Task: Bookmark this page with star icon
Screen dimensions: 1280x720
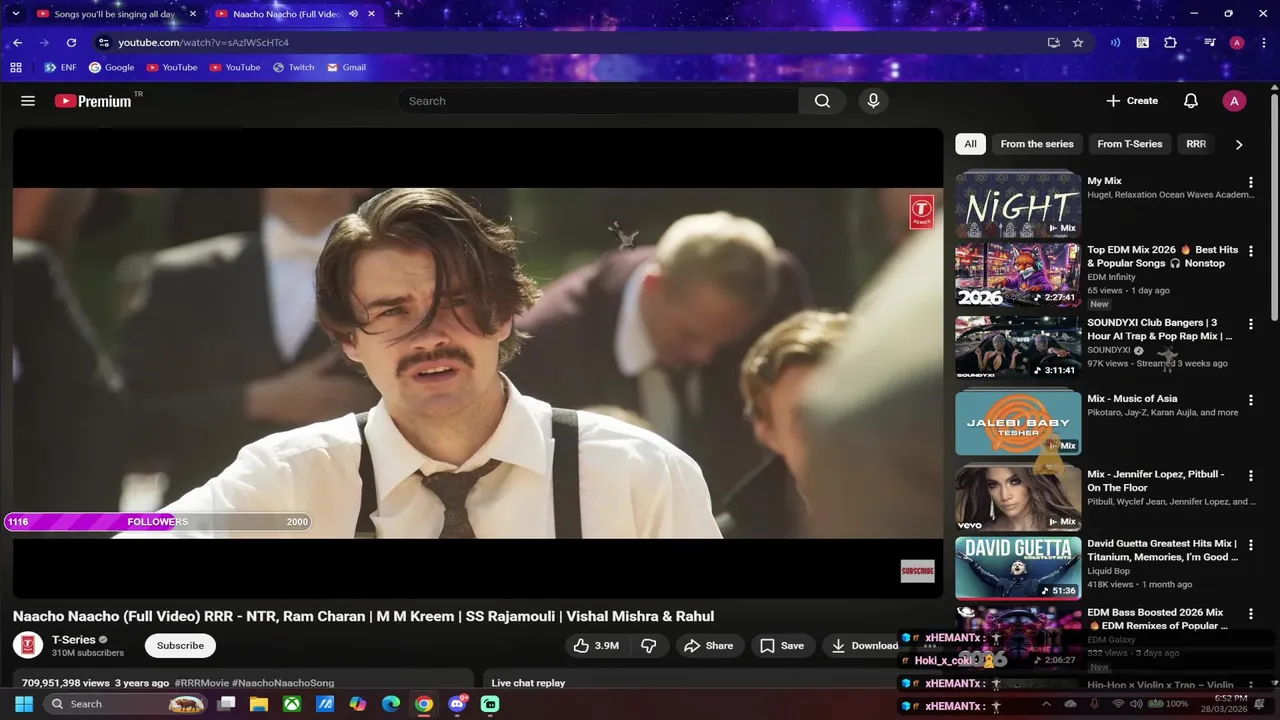Action: click(1078, 43)
